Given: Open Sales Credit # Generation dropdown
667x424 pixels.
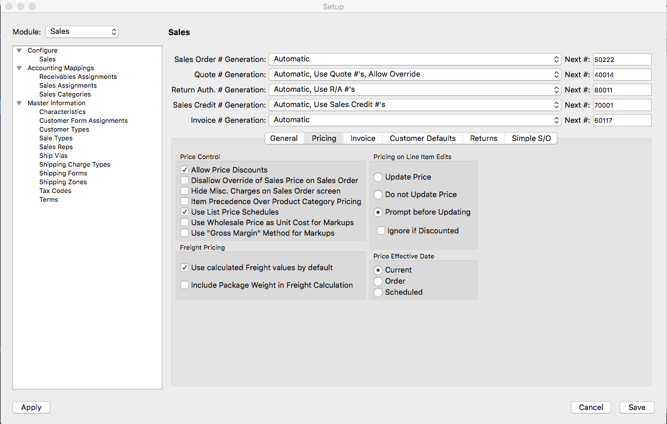Looking at the screenshot, I should [x=415, y=105].
